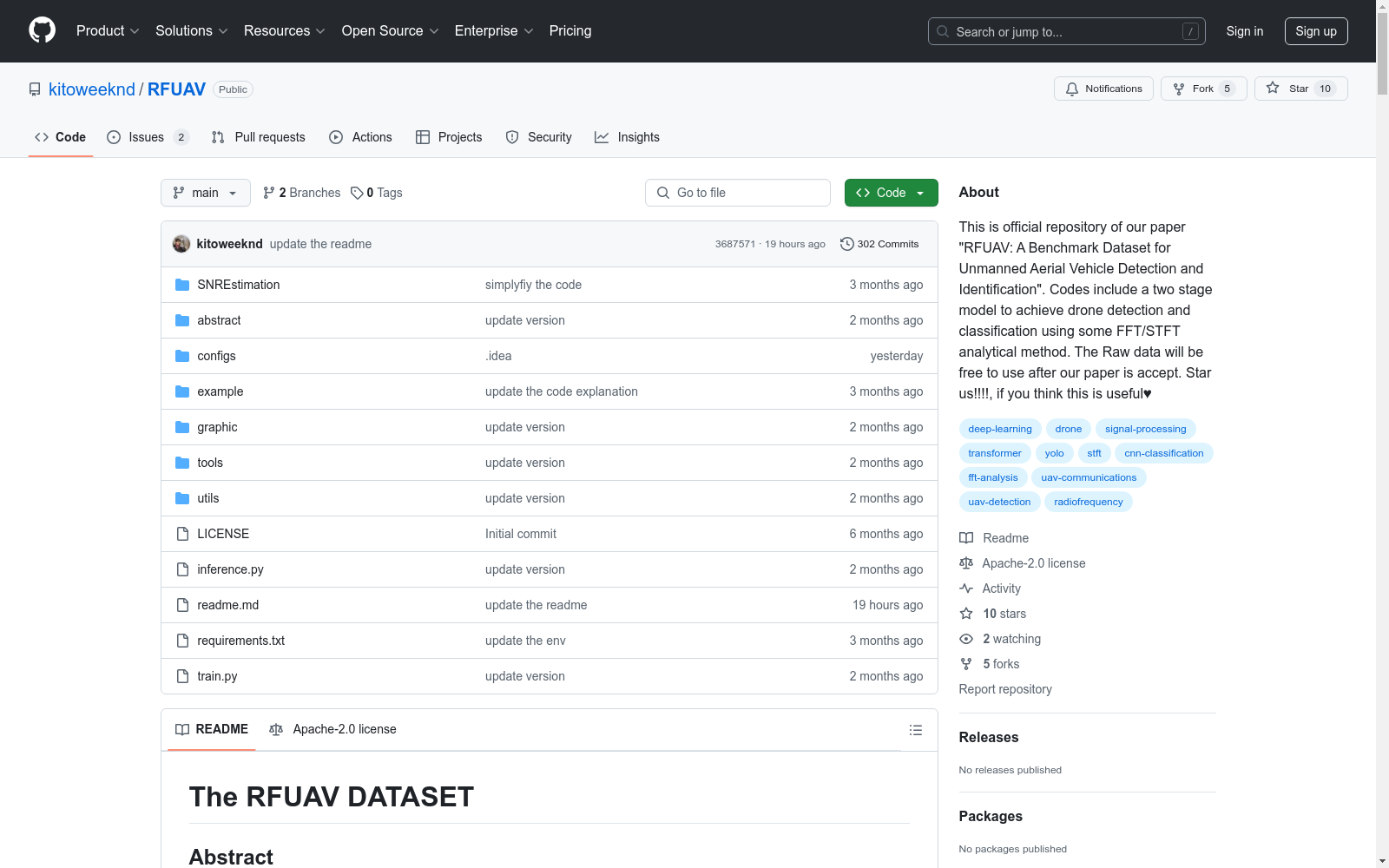Click kitoweeknd's avatar in commit row
This screenshot has width=1389, height=868.
(x=181, y=244)
